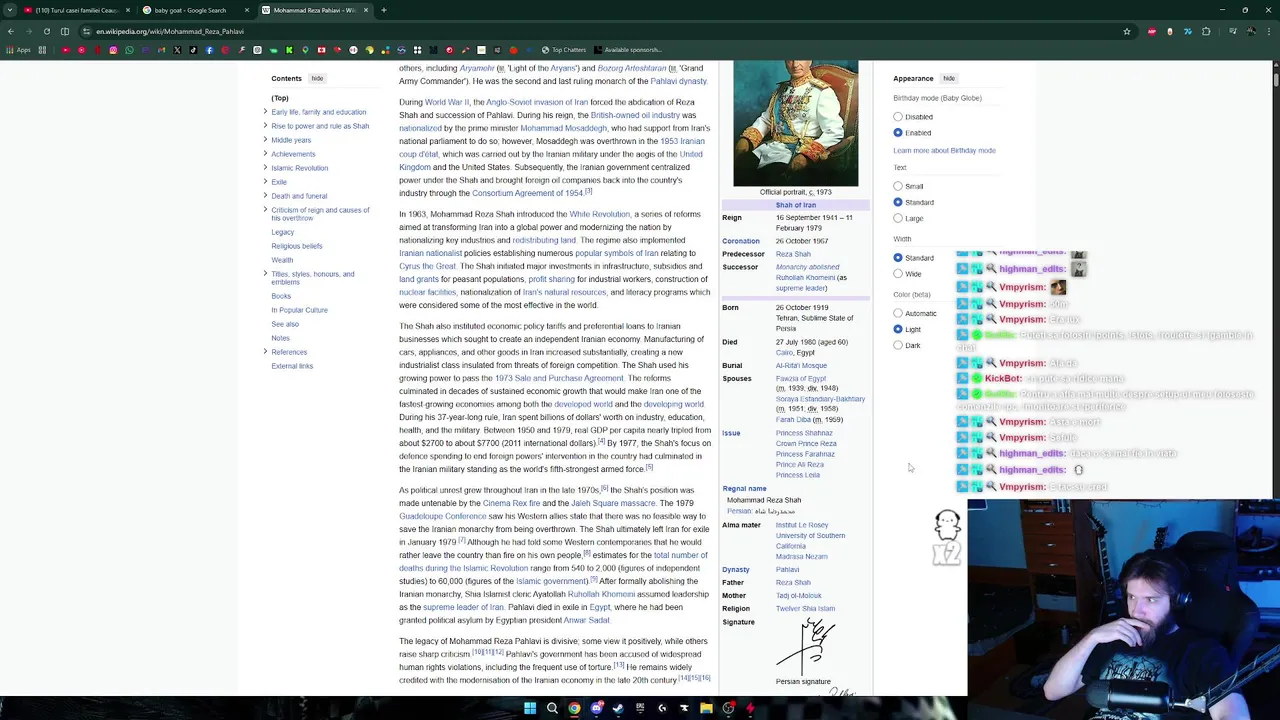Open the AdBlock Plus extension icon
The width and height of the screenshot is (1280, 720).
(x=1152, y=31)
